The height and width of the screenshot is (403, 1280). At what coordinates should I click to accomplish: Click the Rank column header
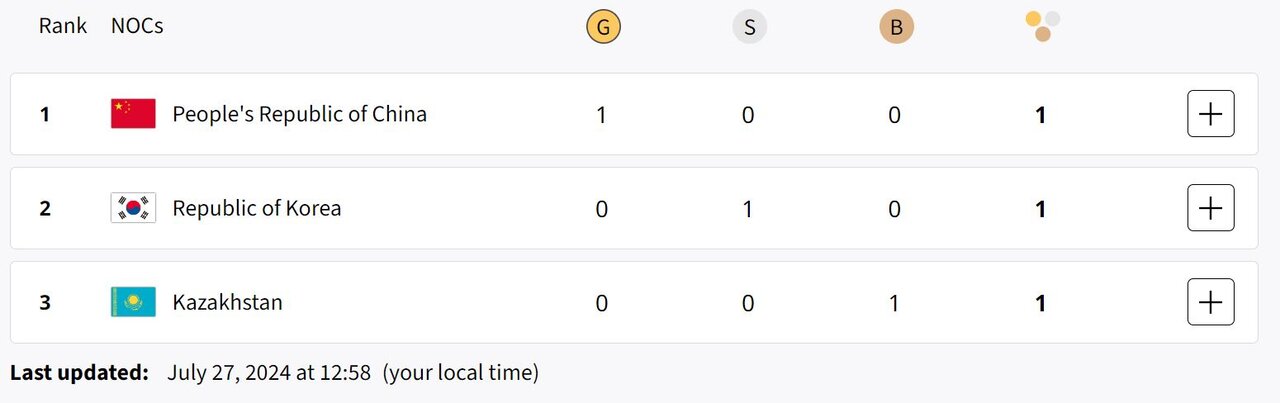(63, 26)
